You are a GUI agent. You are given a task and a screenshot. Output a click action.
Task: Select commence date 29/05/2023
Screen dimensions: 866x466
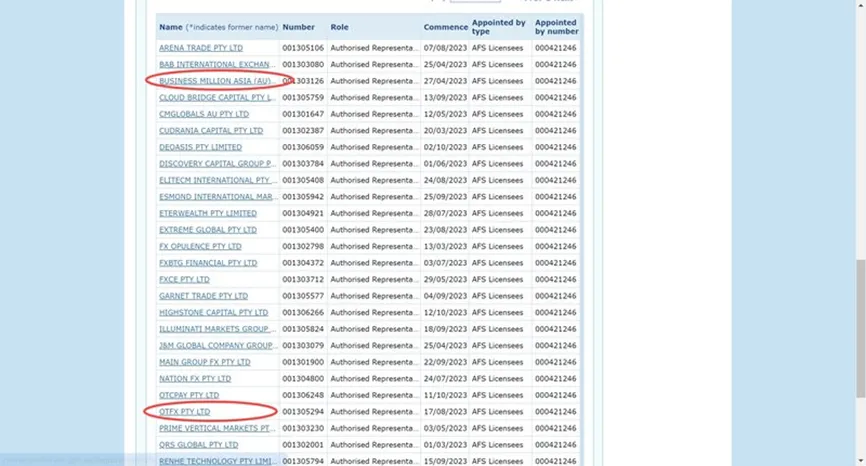pyautogui.click(x=445, y=280)
